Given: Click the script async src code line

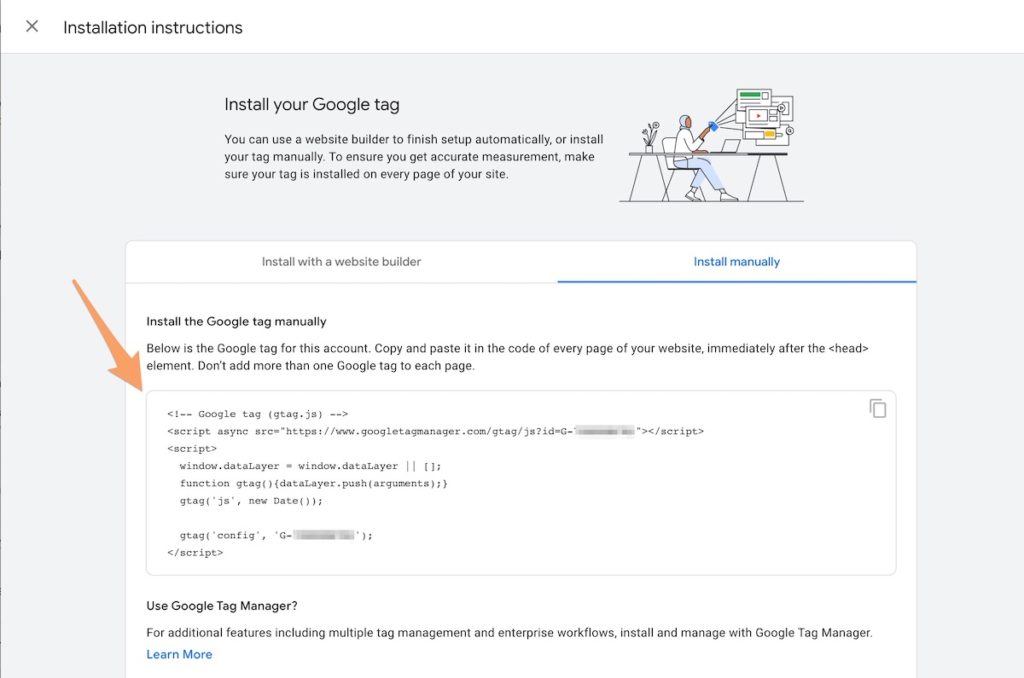Looking at the screenshot, I should 435,431.
